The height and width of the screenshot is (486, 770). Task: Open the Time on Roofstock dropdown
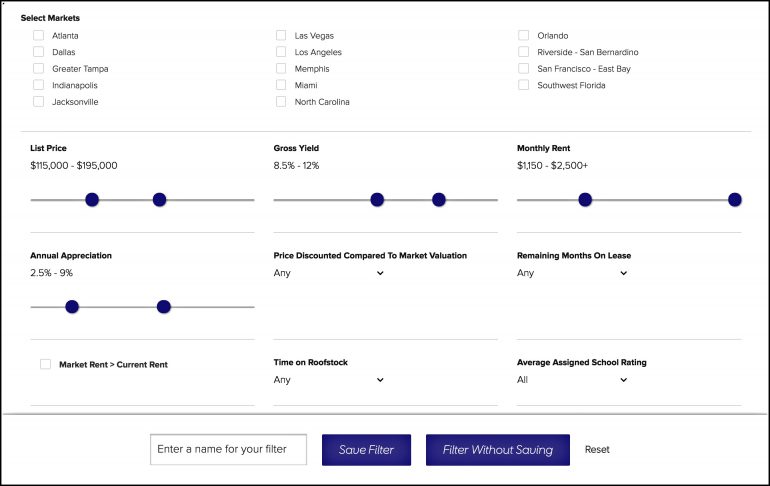[329, 380]
